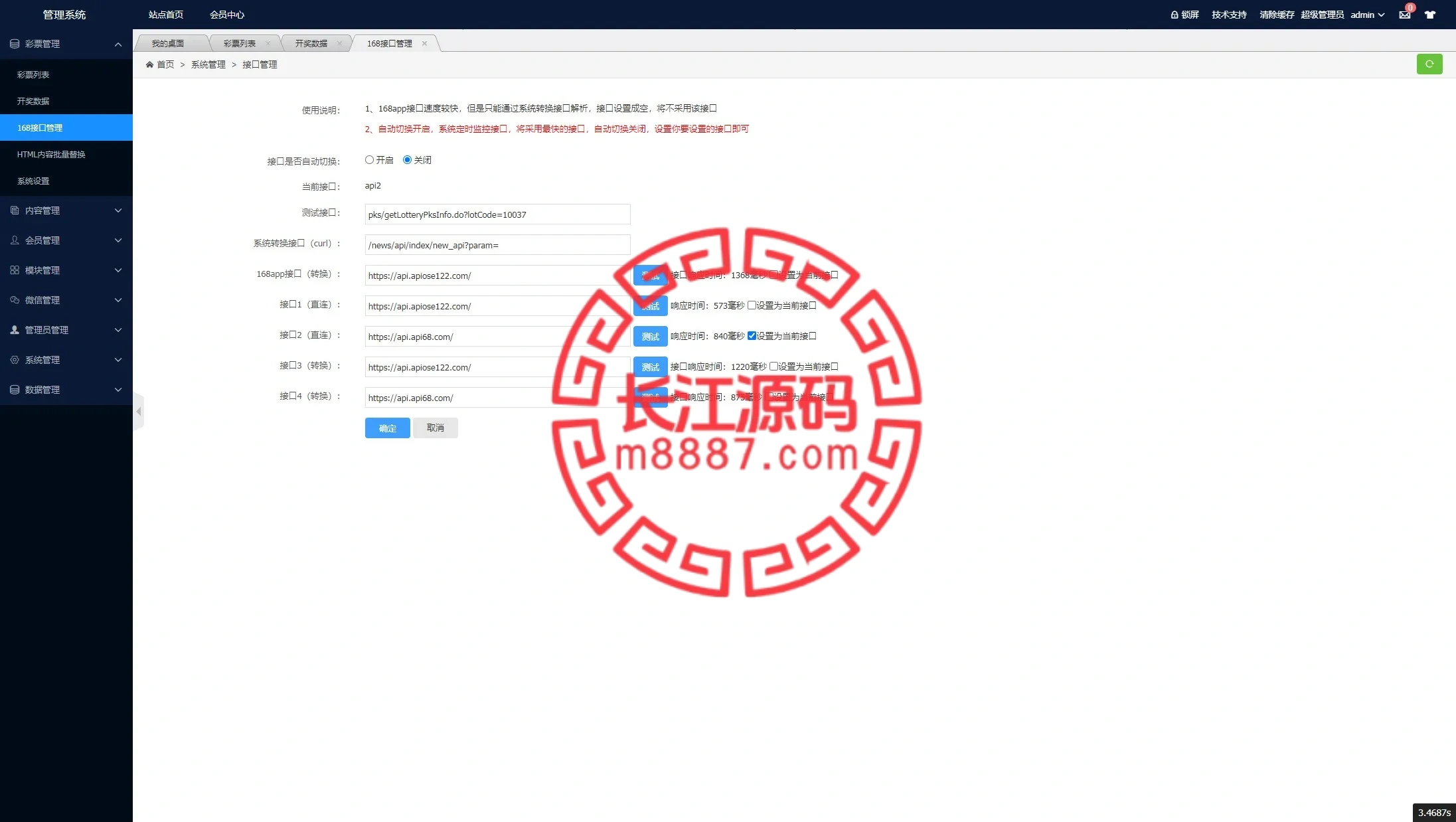Viewport: 1456px width, 822px height.
Task: Open the admin user dropdown
Action: pyautogui.click(x=1367, y=15)
